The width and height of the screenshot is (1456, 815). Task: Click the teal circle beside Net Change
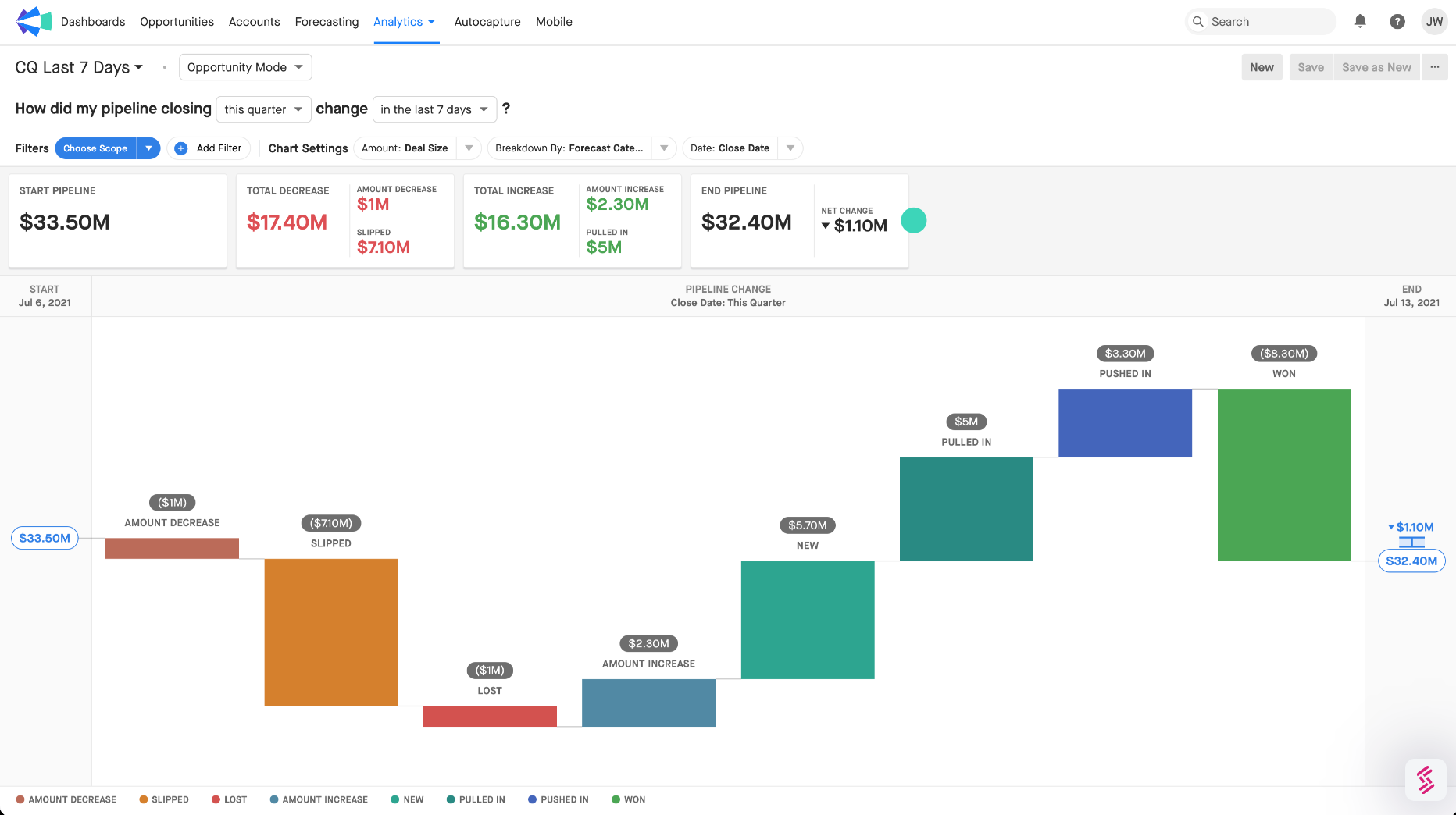(x=913, y=221)
